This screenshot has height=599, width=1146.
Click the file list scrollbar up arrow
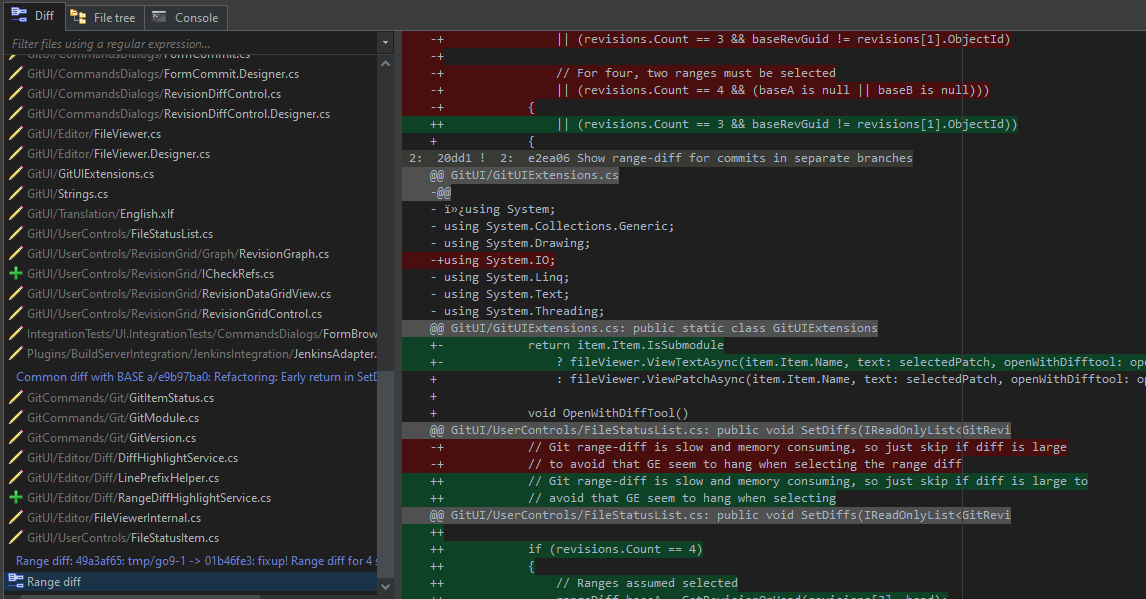386,62
